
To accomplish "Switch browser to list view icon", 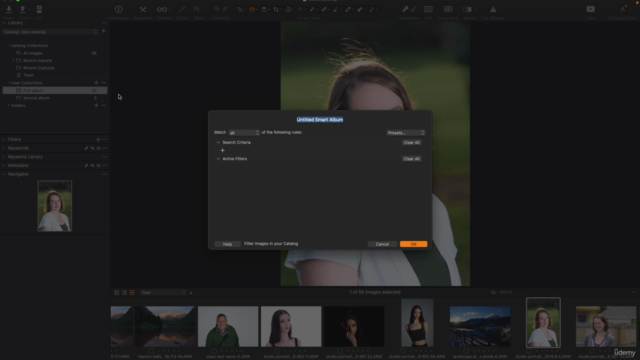I will tap(124, 293).
